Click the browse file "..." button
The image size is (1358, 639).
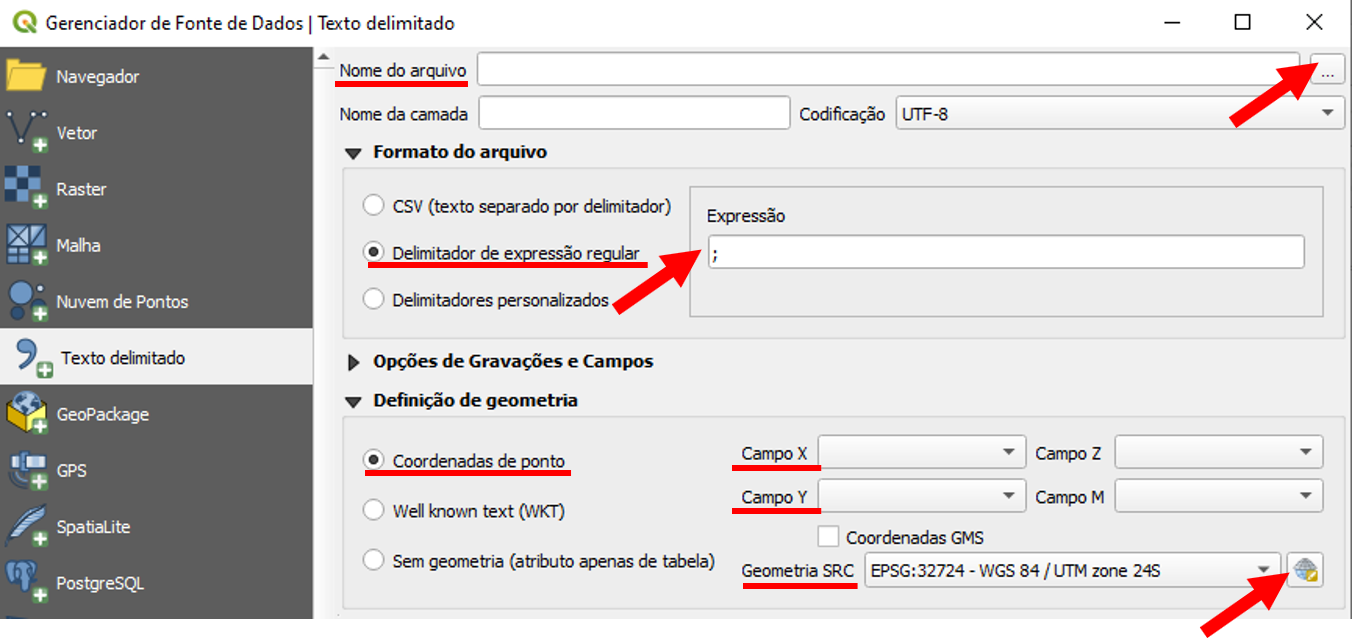click(x=1327, y=72)
